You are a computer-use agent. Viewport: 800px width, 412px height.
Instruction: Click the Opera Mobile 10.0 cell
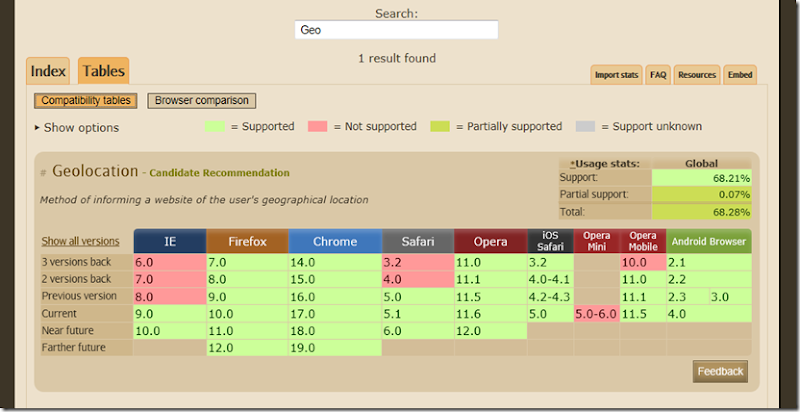click(643, 262)
